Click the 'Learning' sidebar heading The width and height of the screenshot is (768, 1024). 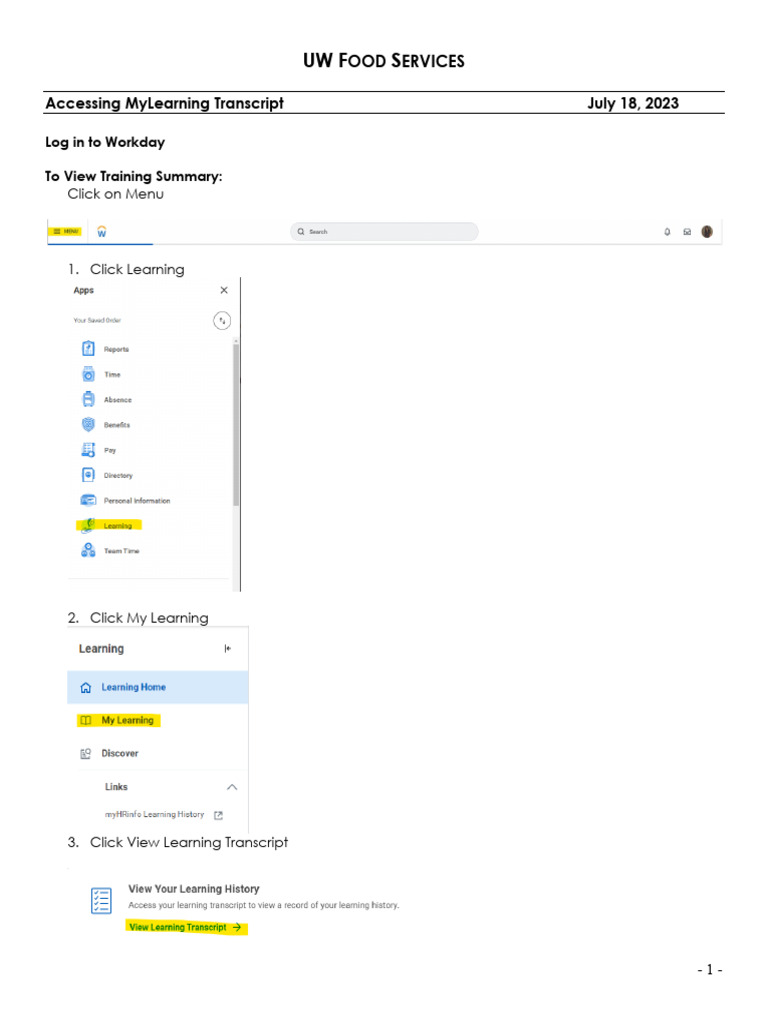[101, 648]
